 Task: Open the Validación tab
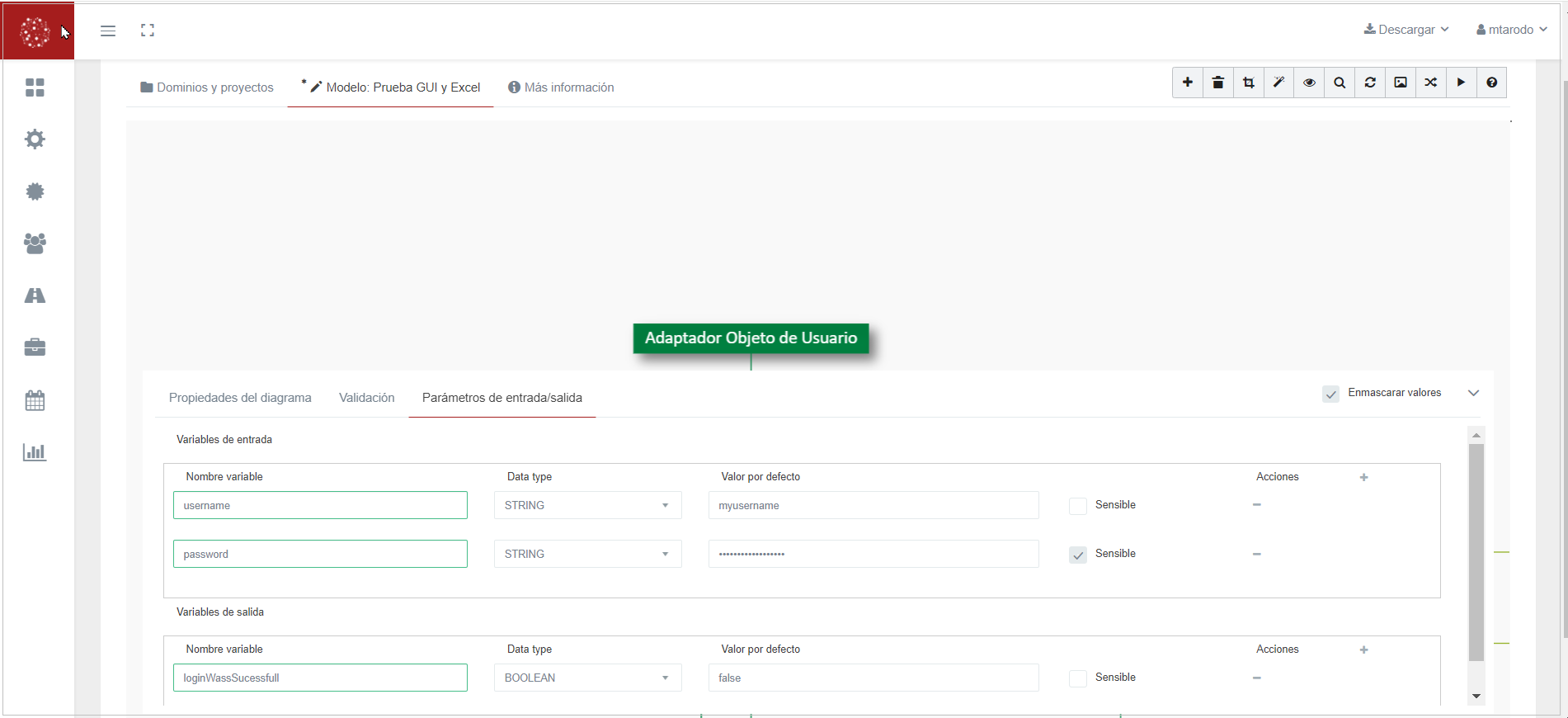(366, 398)
